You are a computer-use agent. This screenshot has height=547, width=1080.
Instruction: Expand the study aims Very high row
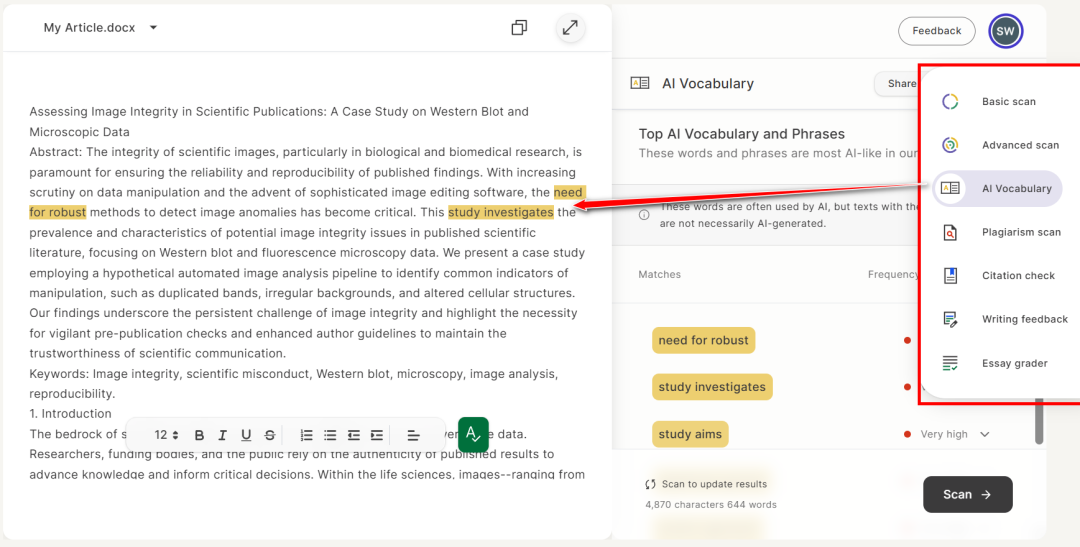tap(985, 434)
